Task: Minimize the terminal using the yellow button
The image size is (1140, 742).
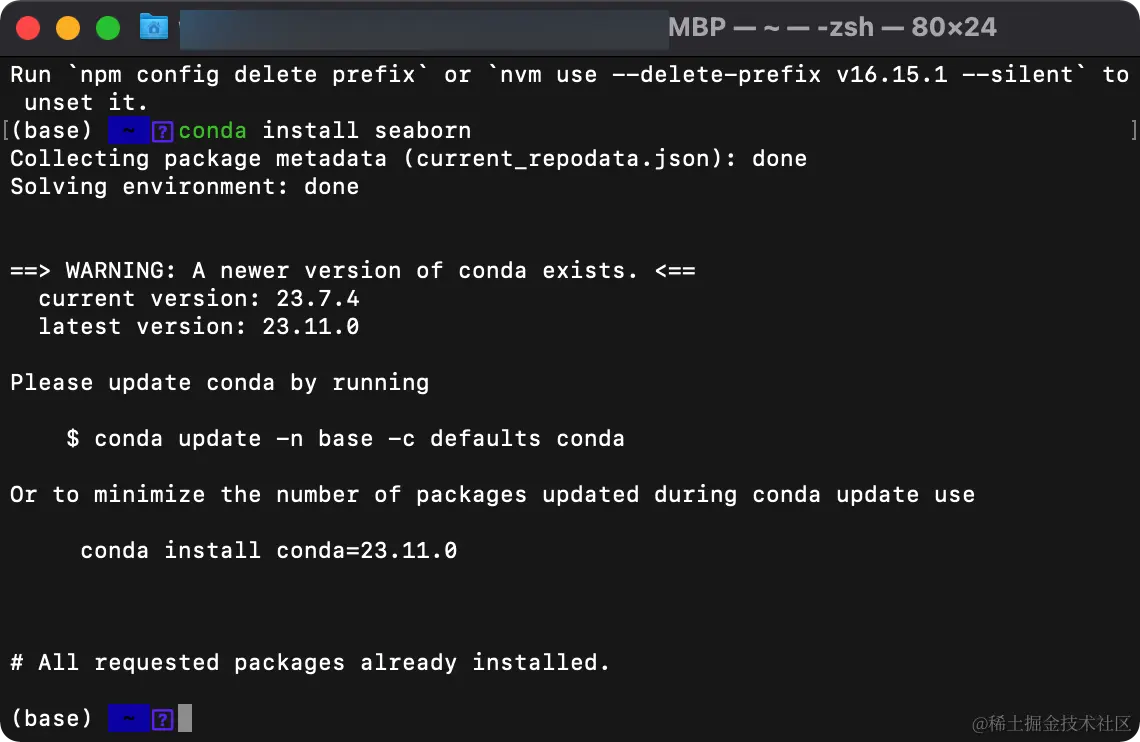Action: click(68, 28)
